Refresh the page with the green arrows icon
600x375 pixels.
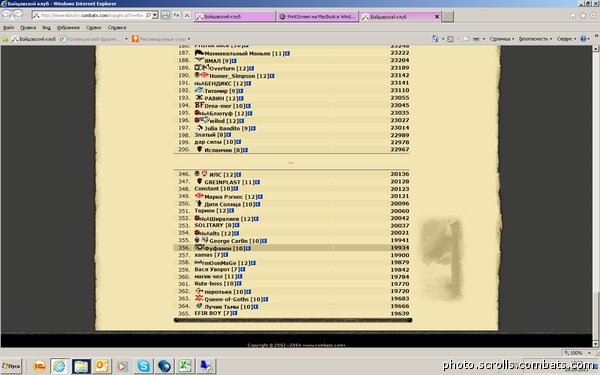(176, 15)
